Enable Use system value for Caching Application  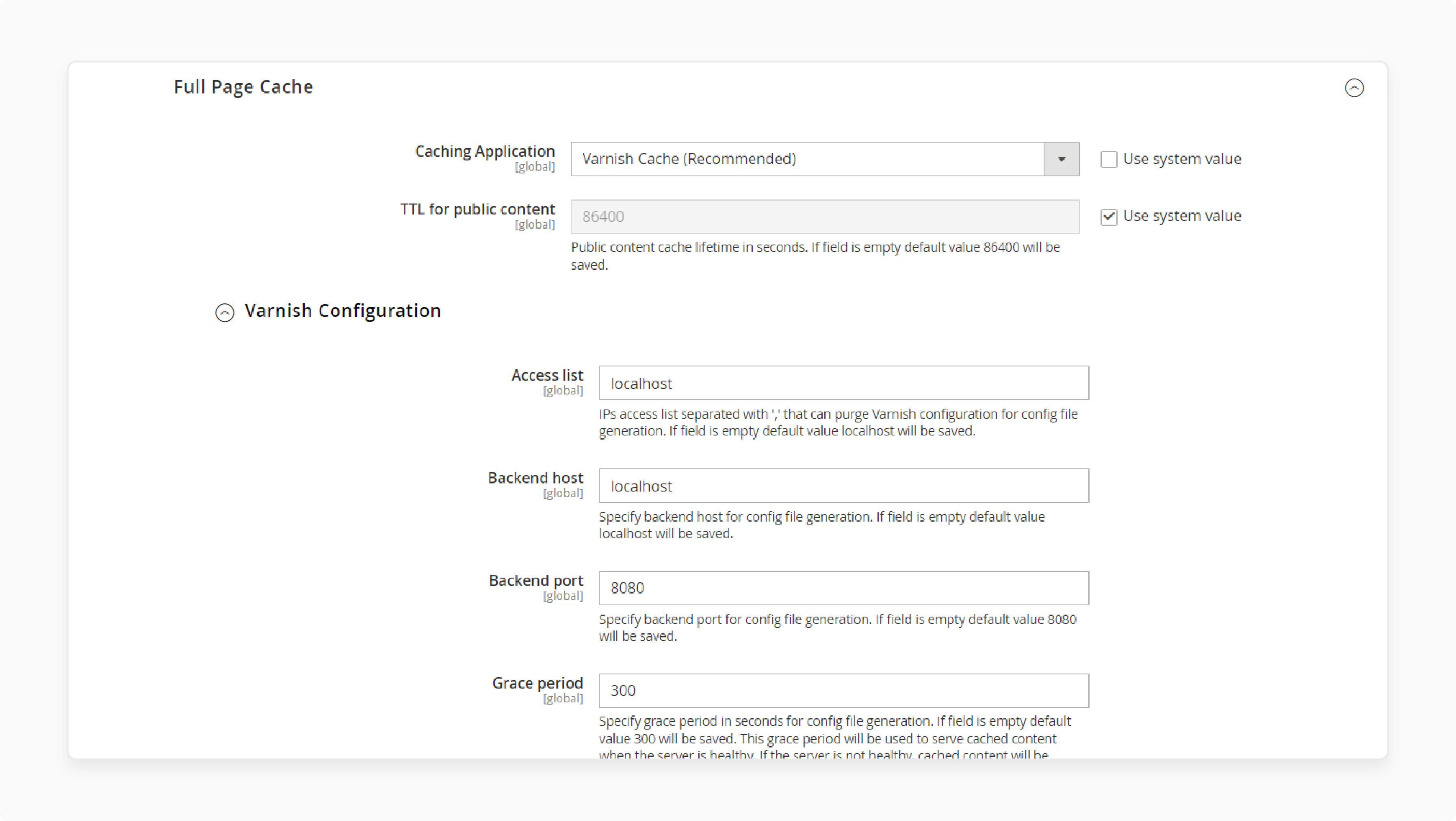click(1108, 159)
